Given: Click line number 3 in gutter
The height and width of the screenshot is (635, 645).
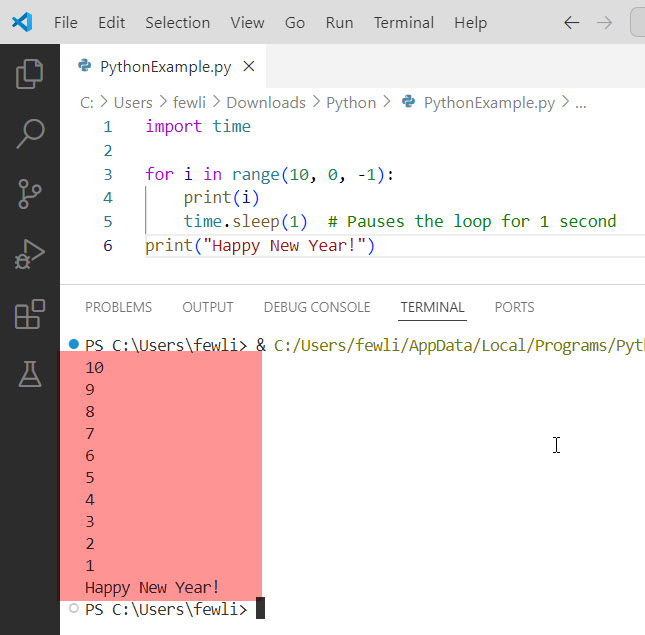Looking at the screenshot, I should tap(108, 174).
